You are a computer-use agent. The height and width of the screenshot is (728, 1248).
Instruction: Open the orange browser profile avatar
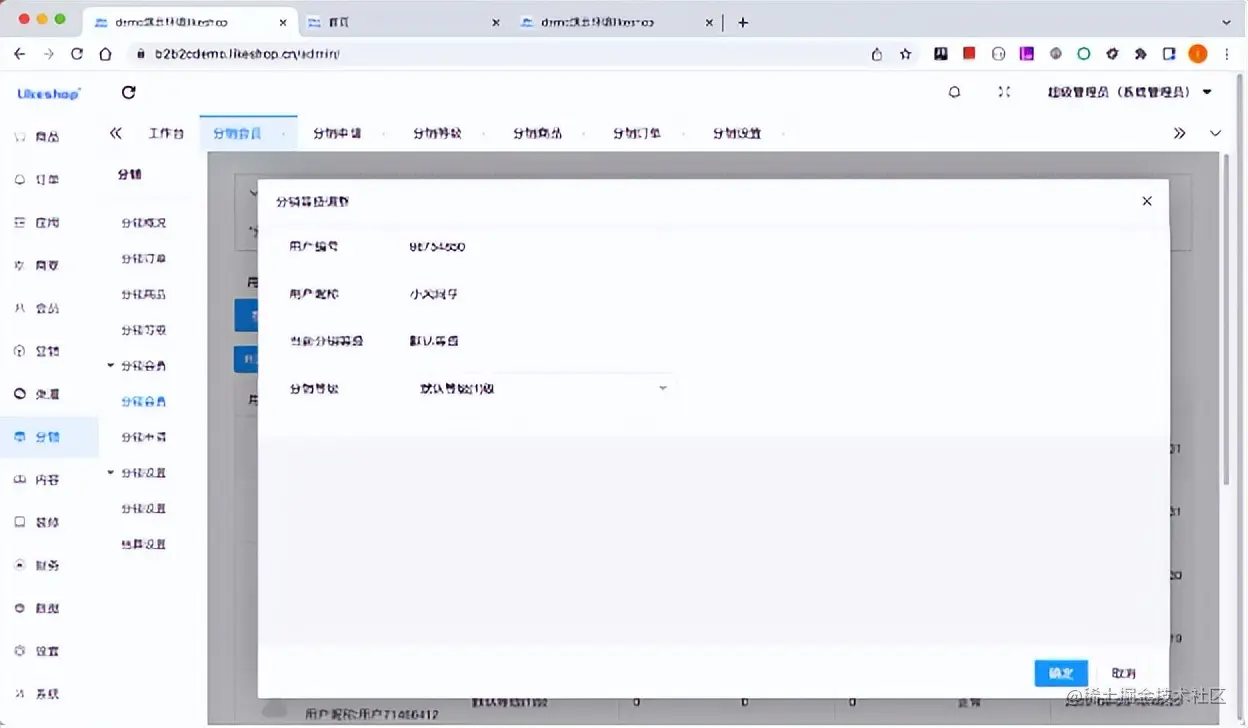point(1198,54)
